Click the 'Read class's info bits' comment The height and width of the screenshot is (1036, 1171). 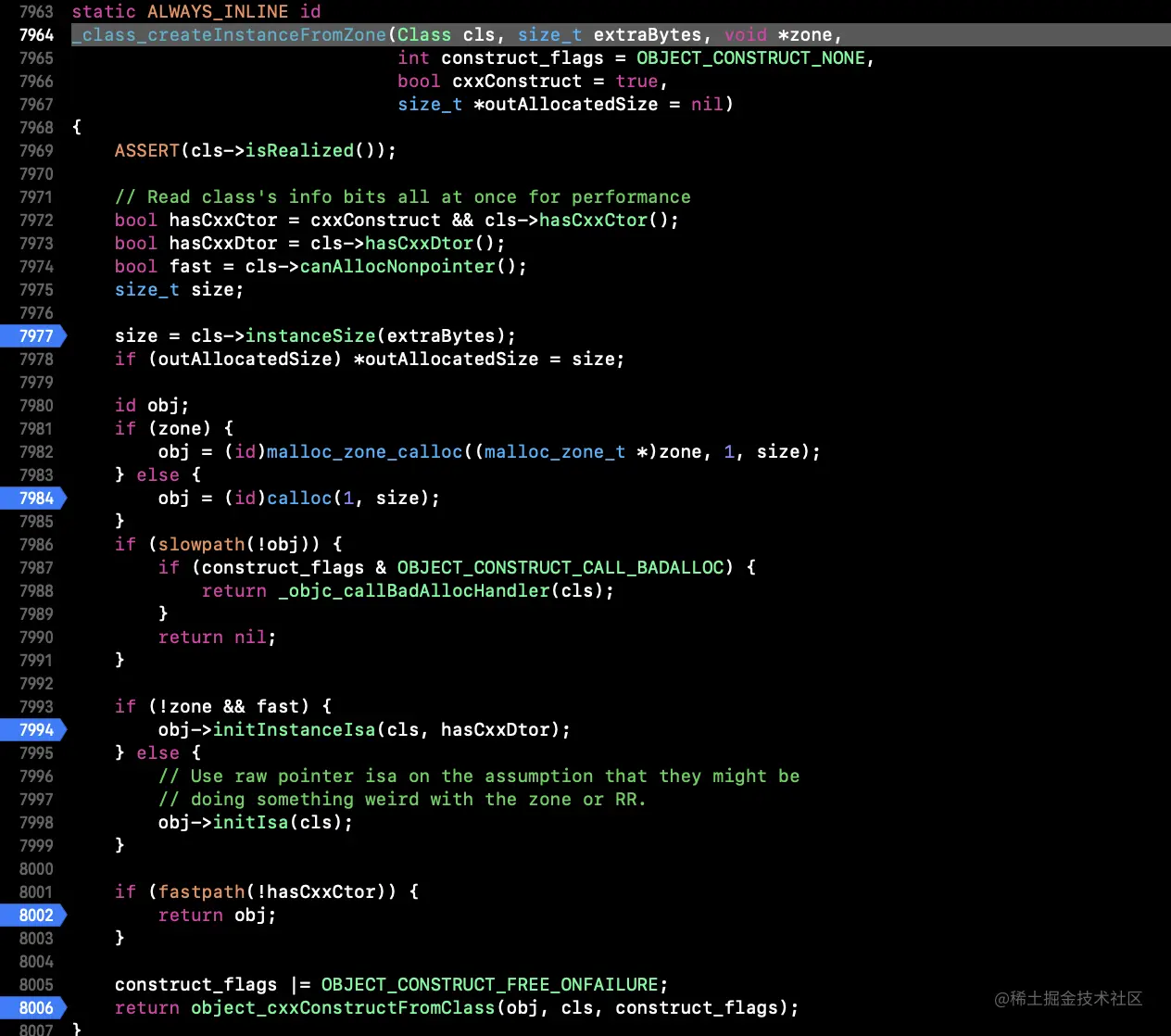click(x=403, y=196)
